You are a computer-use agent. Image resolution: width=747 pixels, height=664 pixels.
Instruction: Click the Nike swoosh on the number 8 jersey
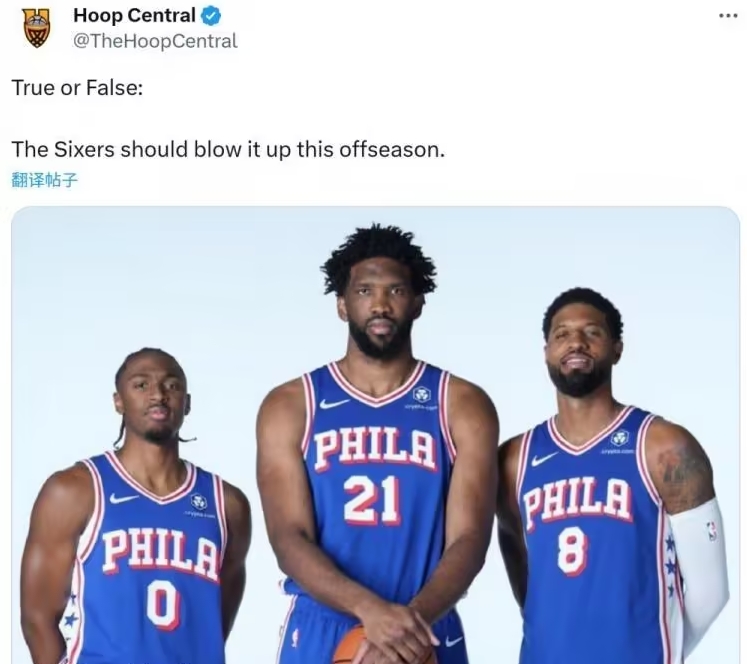point(544,459)
